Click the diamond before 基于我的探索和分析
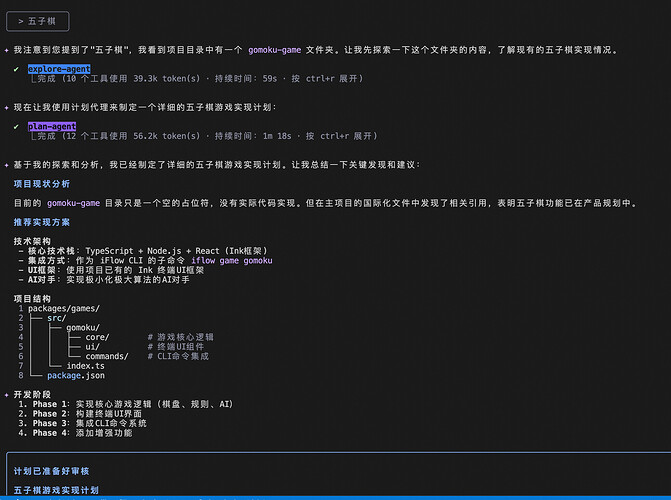 (x=6, y=164)
